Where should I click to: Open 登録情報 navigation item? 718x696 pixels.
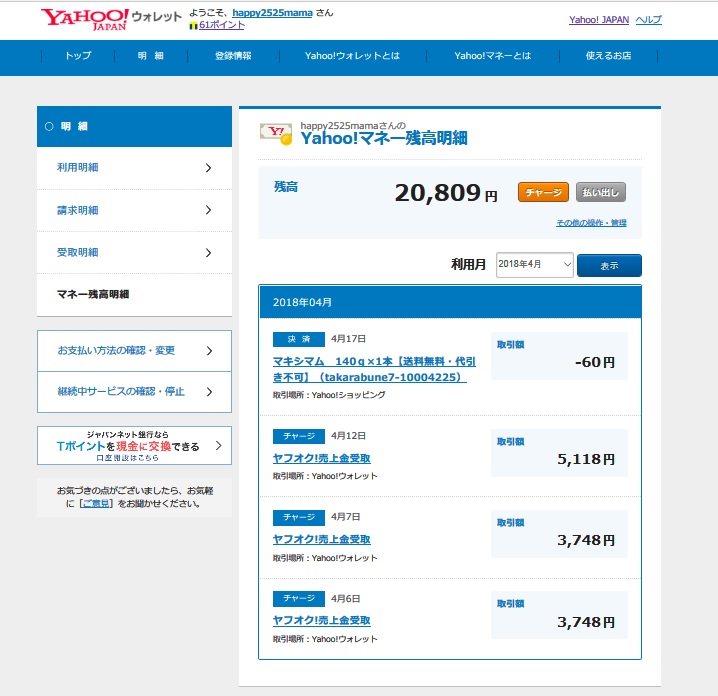[233, 56]
